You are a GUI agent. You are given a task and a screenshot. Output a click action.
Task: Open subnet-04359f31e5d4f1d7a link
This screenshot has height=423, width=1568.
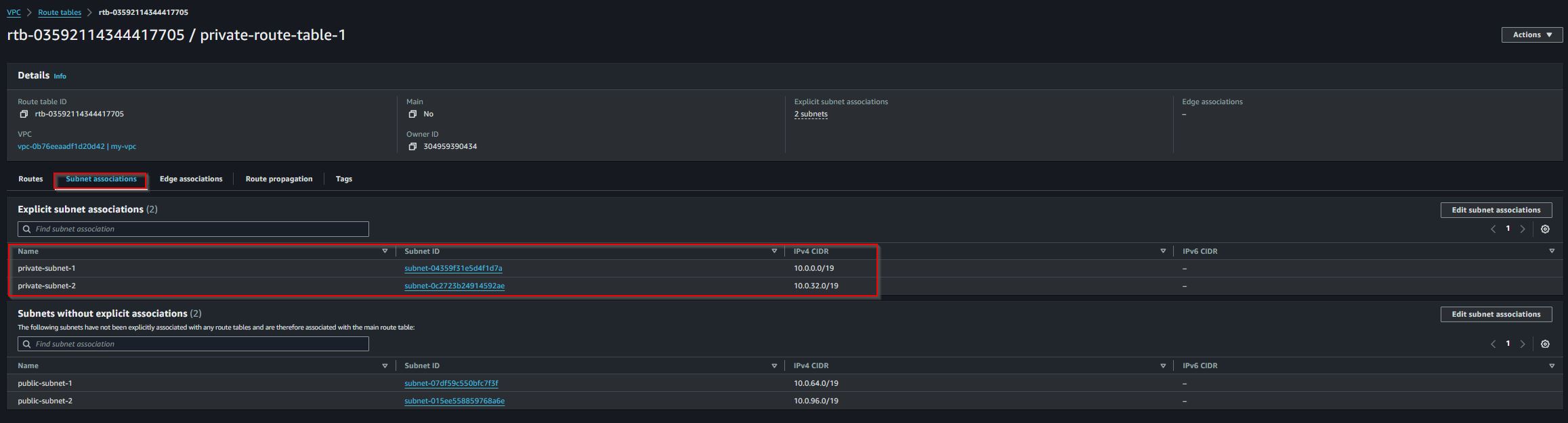point(453,269)
